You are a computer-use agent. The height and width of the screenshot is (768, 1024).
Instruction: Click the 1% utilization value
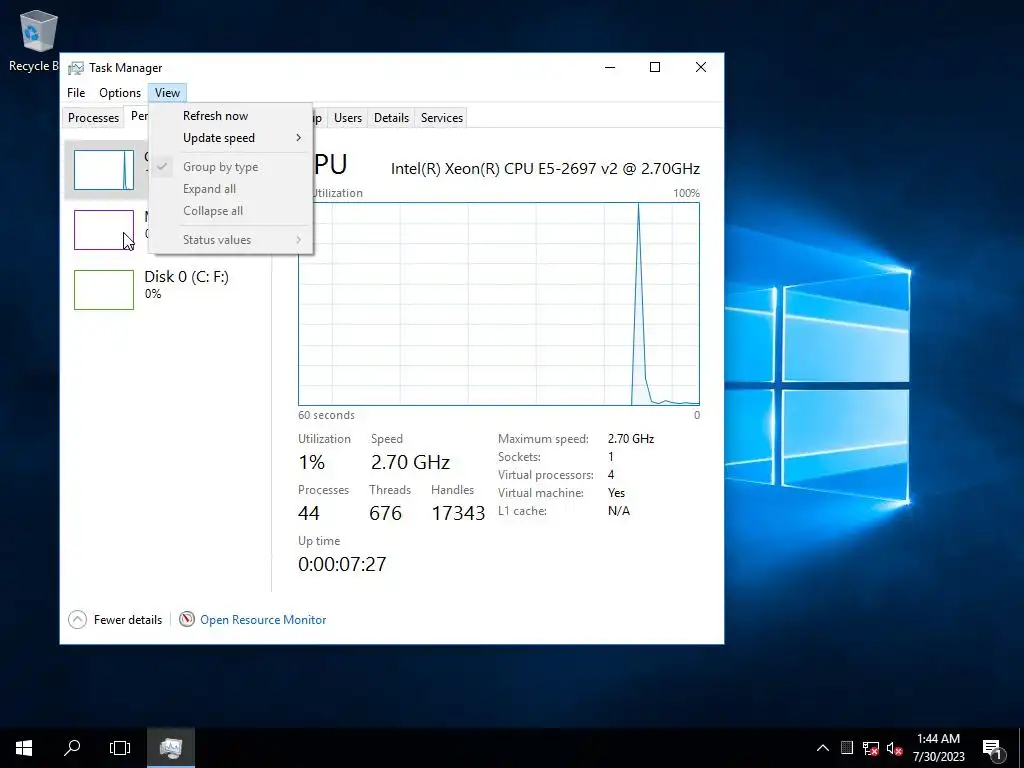tap(312, 462)
